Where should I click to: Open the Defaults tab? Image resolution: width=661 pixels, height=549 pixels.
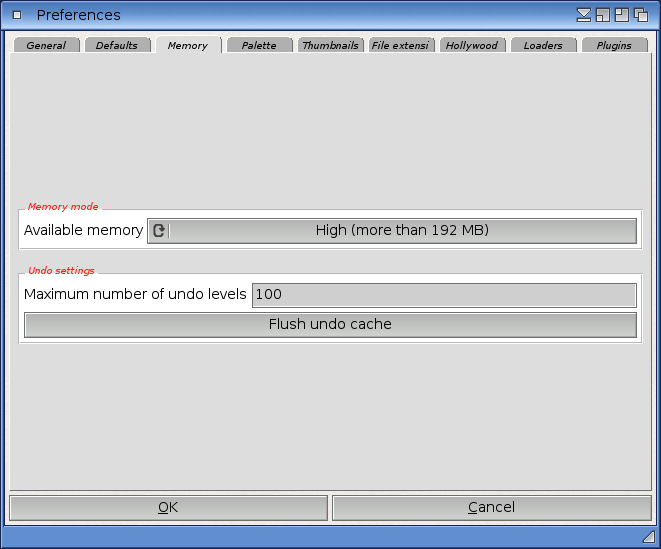pyautogui.click(x=117, y=45)
